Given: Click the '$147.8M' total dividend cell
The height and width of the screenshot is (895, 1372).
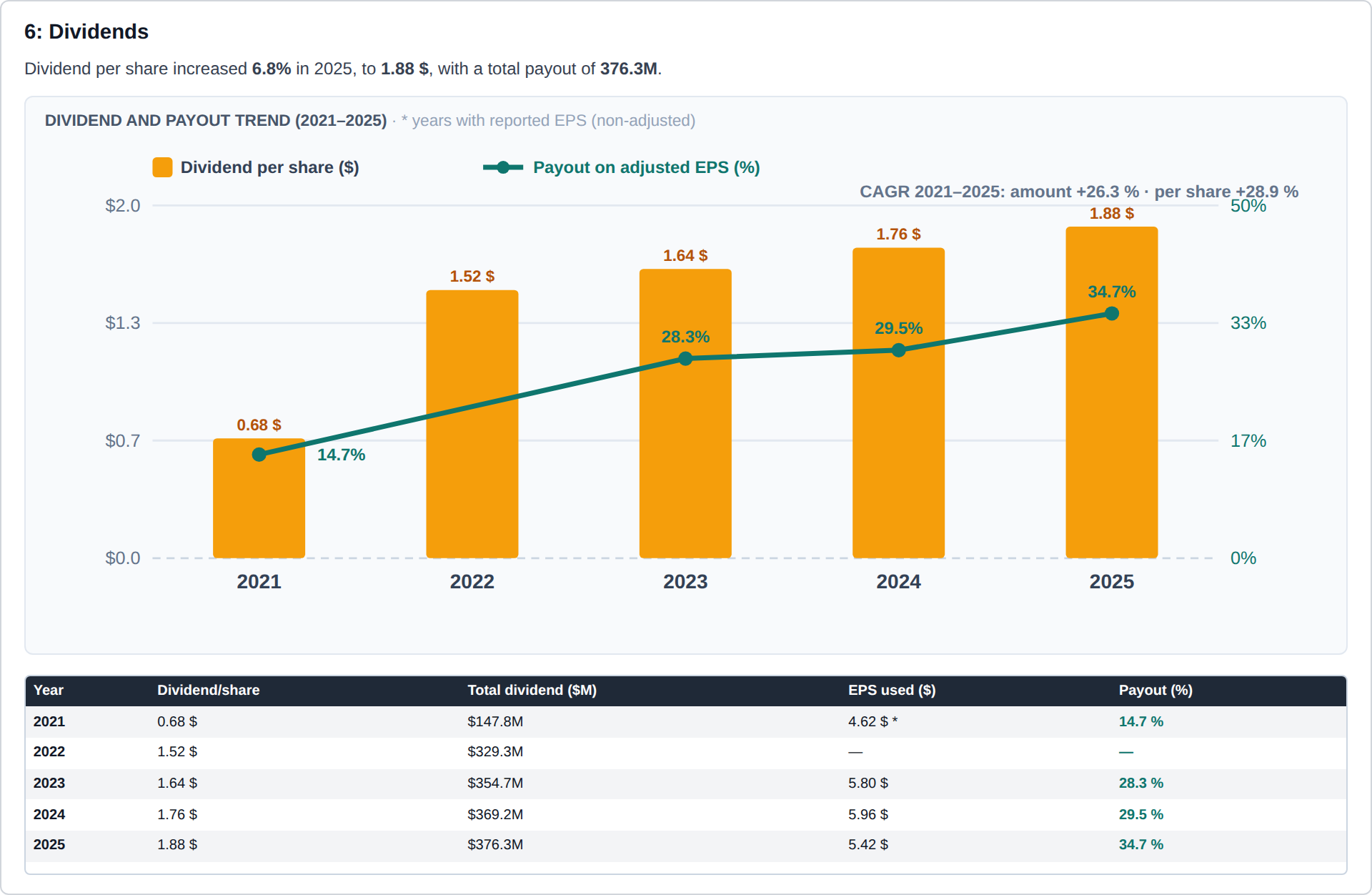Looking at the screenshot, I should tap(495, 722).
